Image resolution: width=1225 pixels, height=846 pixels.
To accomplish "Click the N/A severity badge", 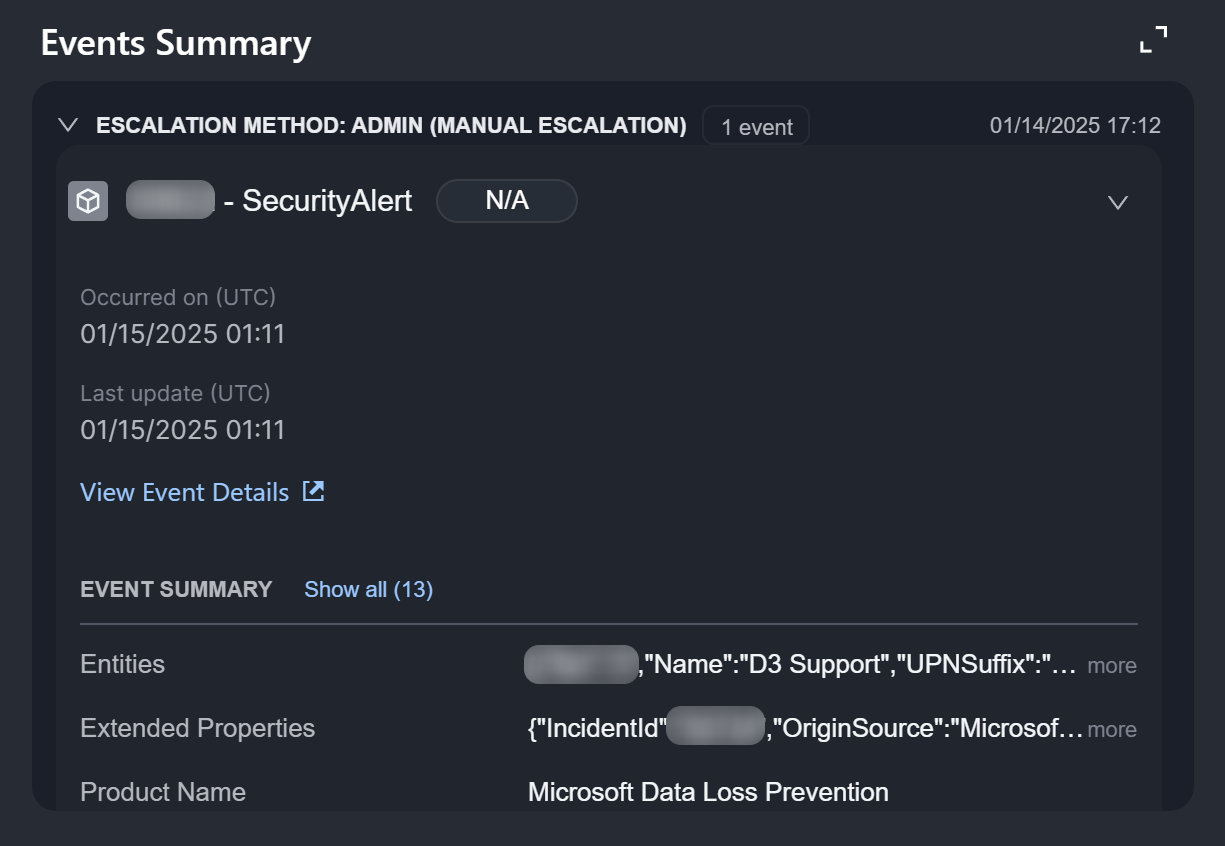I will (x=506, y=201).
